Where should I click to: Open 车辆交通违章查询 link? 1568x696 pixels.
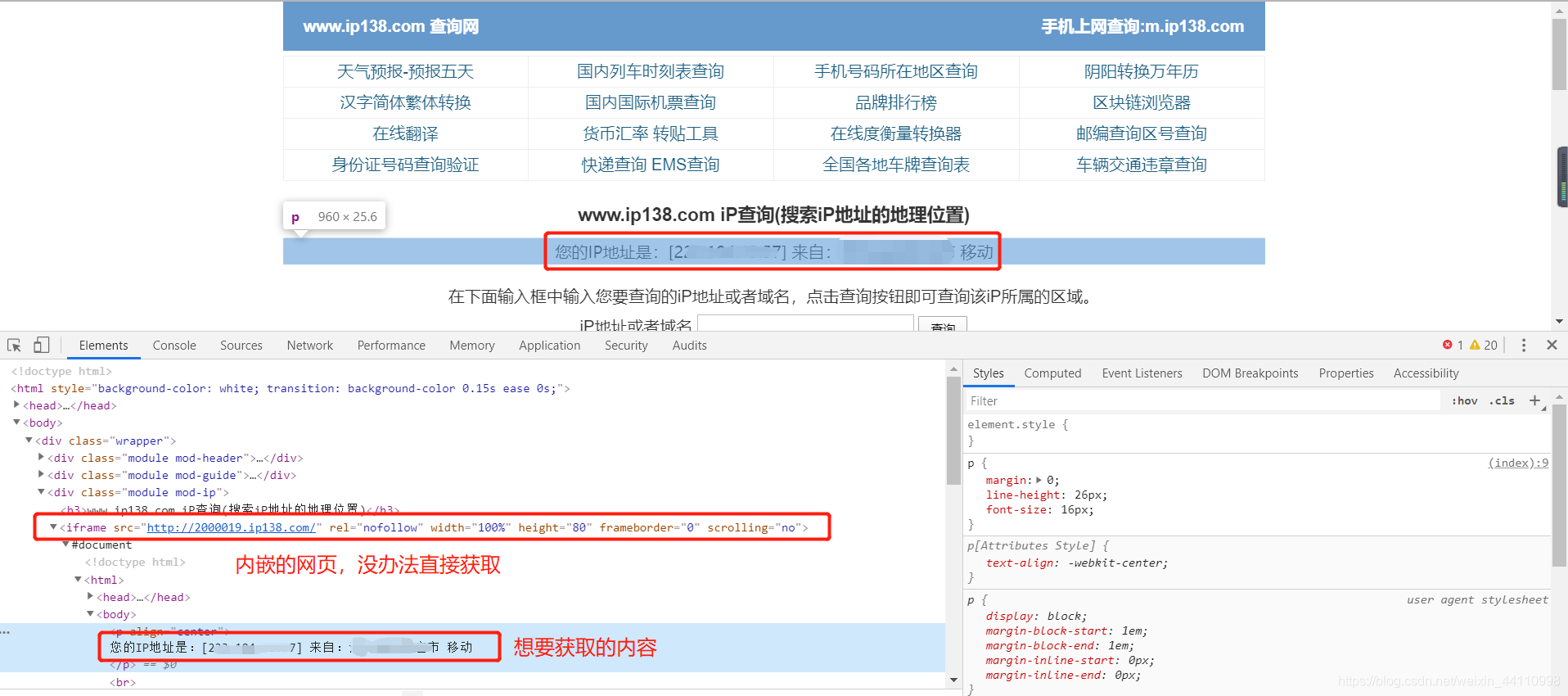[x=1142, y=165]
